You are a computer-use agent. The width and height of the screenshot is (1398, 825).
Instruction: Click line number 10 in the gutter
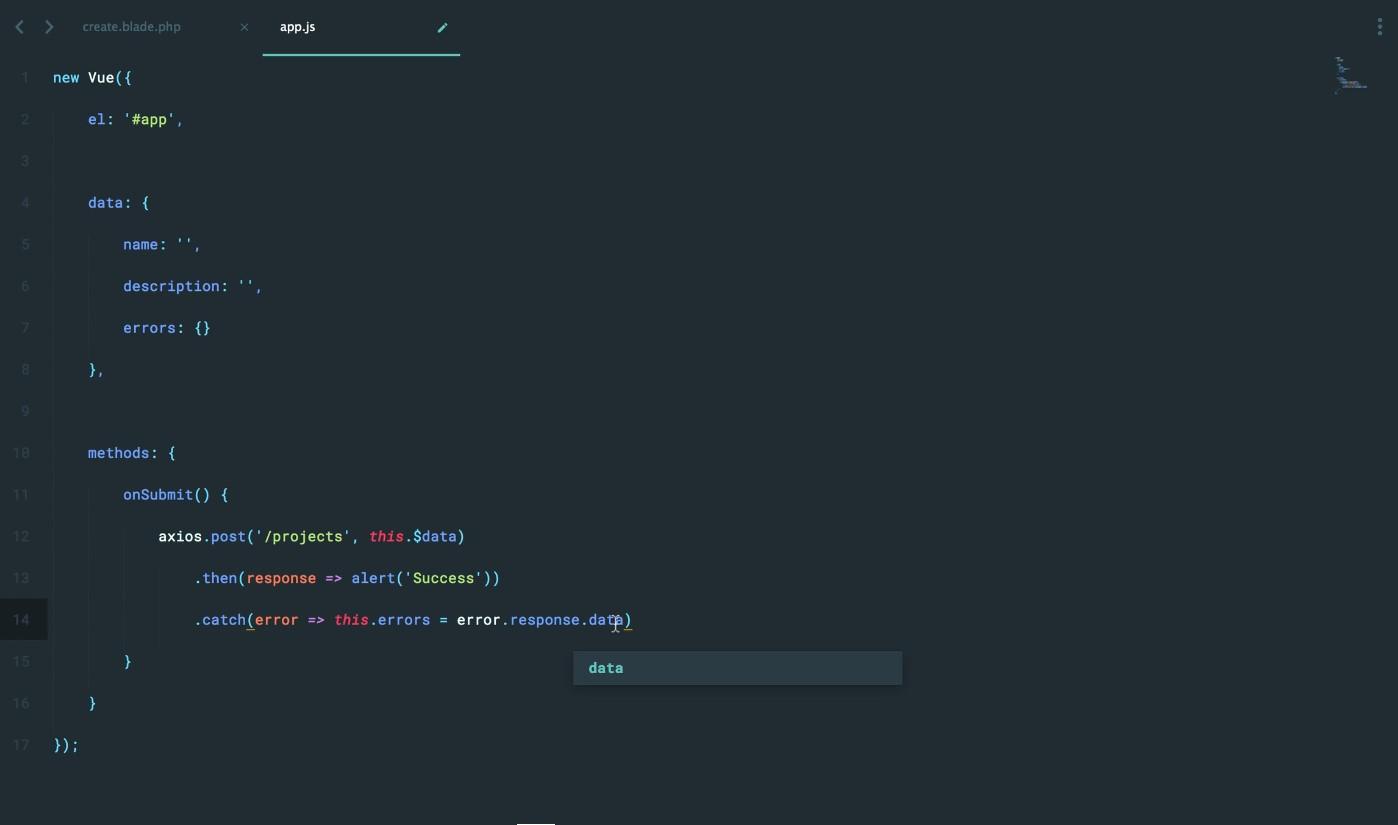[x=21, y=453]
